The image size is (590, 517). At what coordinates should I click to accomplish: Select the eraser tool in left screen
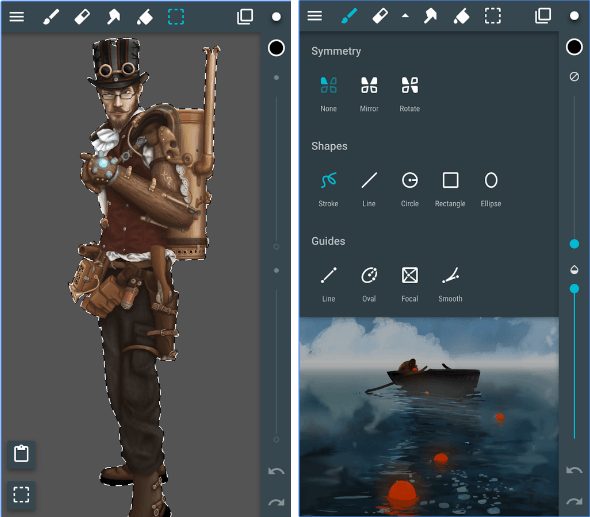[82, 17]
